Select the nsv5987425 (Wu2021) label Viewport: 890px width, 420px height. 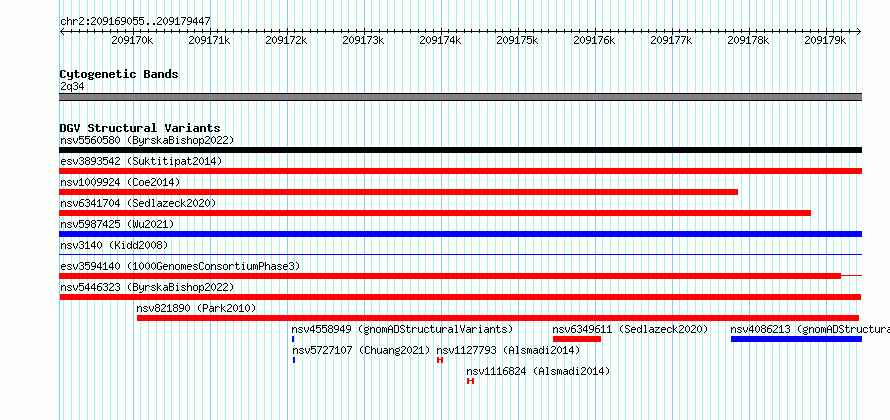117,224
